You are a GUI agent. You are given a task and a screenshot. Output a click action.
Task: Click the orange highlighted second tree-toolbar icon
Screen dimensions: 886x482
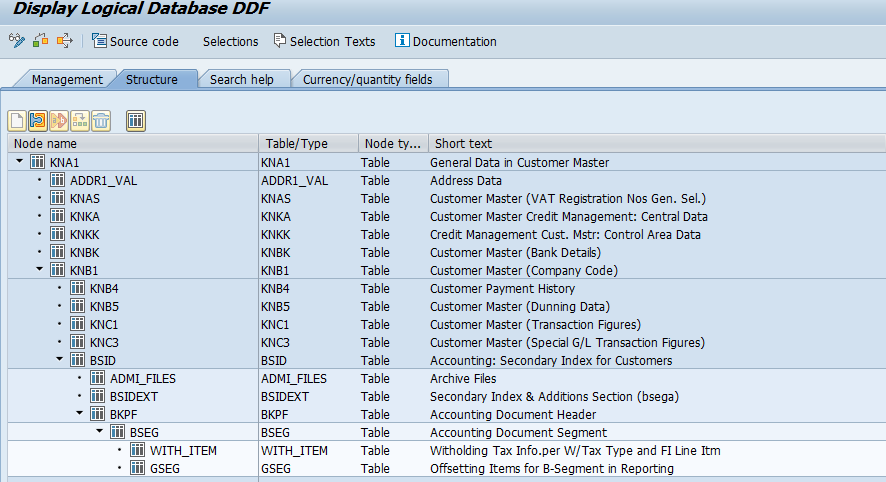[x=38, y=121]
